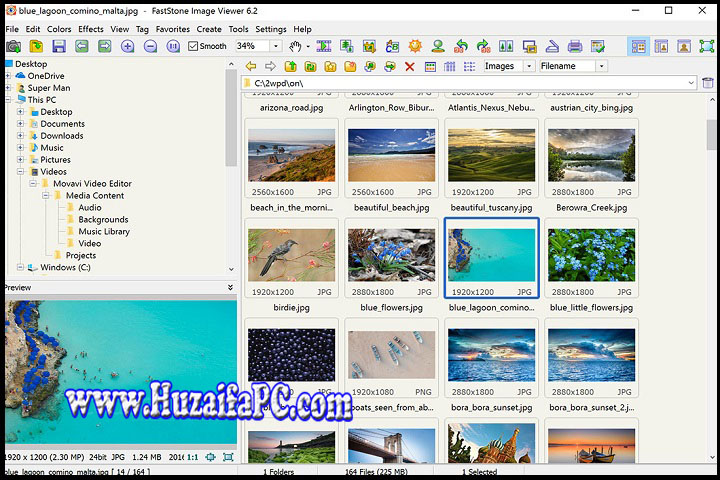Click the clone stamp icon
Screen dimensions: 720x480
pos(438,46)
